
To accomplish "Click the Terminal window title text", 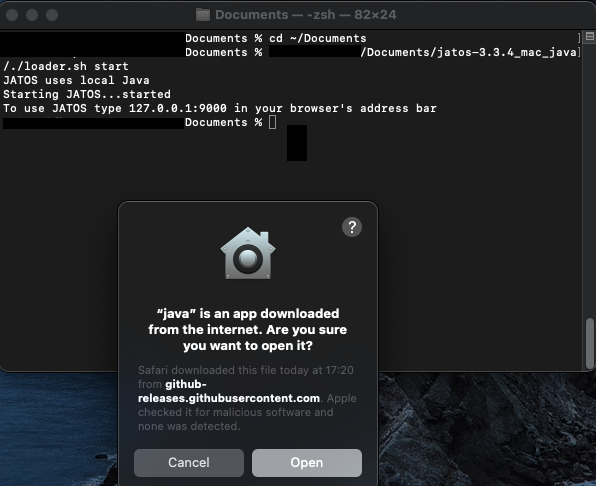I will coord(306,15).
